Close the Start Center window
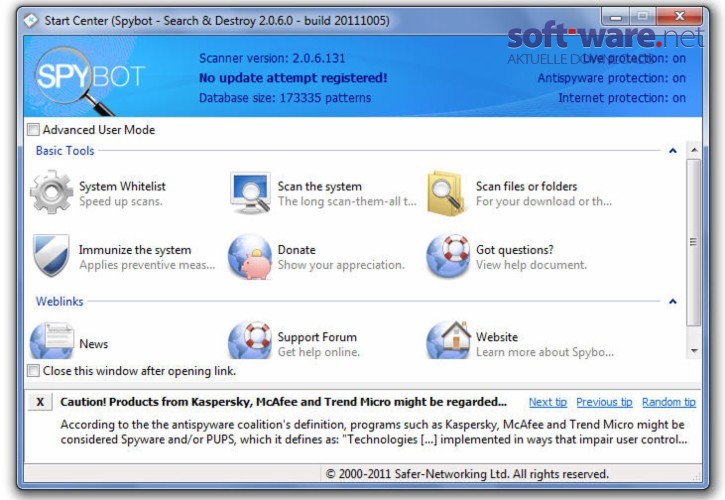 click(x=679, y=17)
